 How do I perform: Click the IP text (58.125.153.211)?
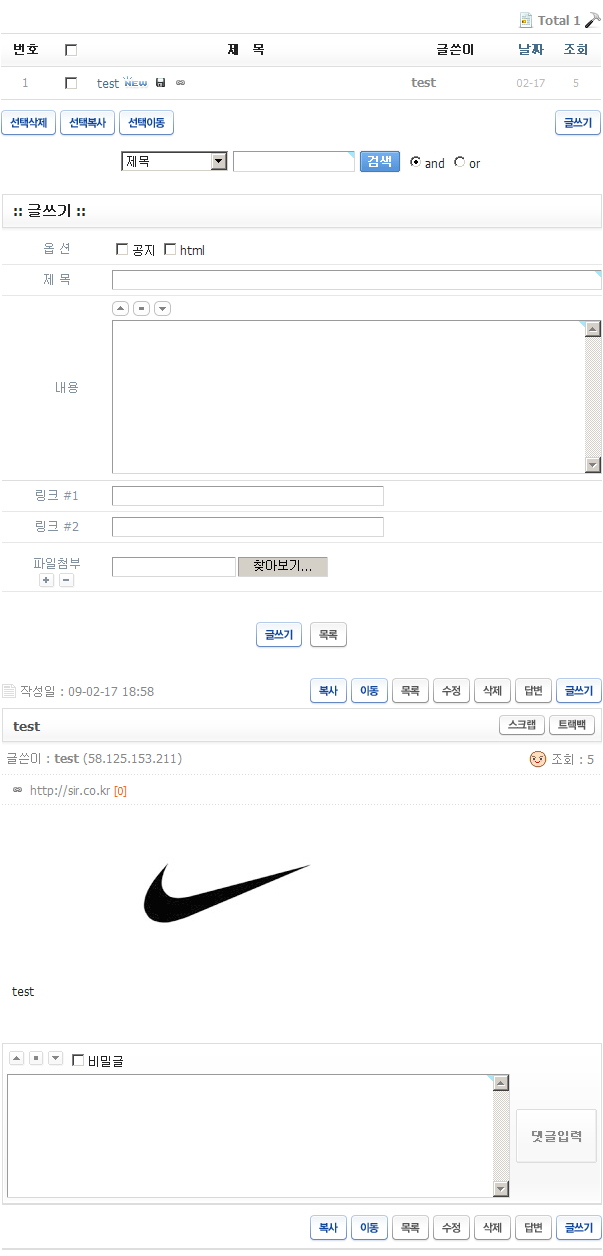point(132,759)
